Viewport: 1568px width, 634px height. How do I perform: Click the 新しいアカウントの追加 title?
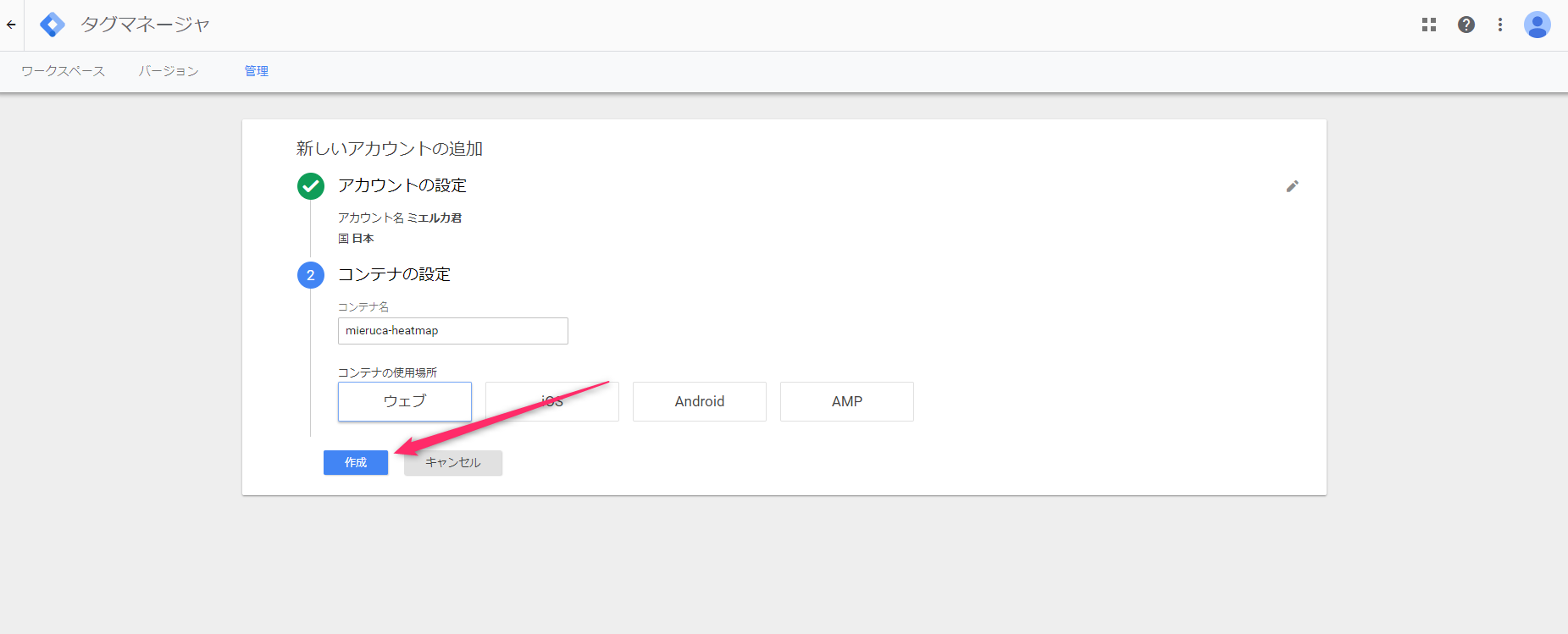click(x=390, y=149)
